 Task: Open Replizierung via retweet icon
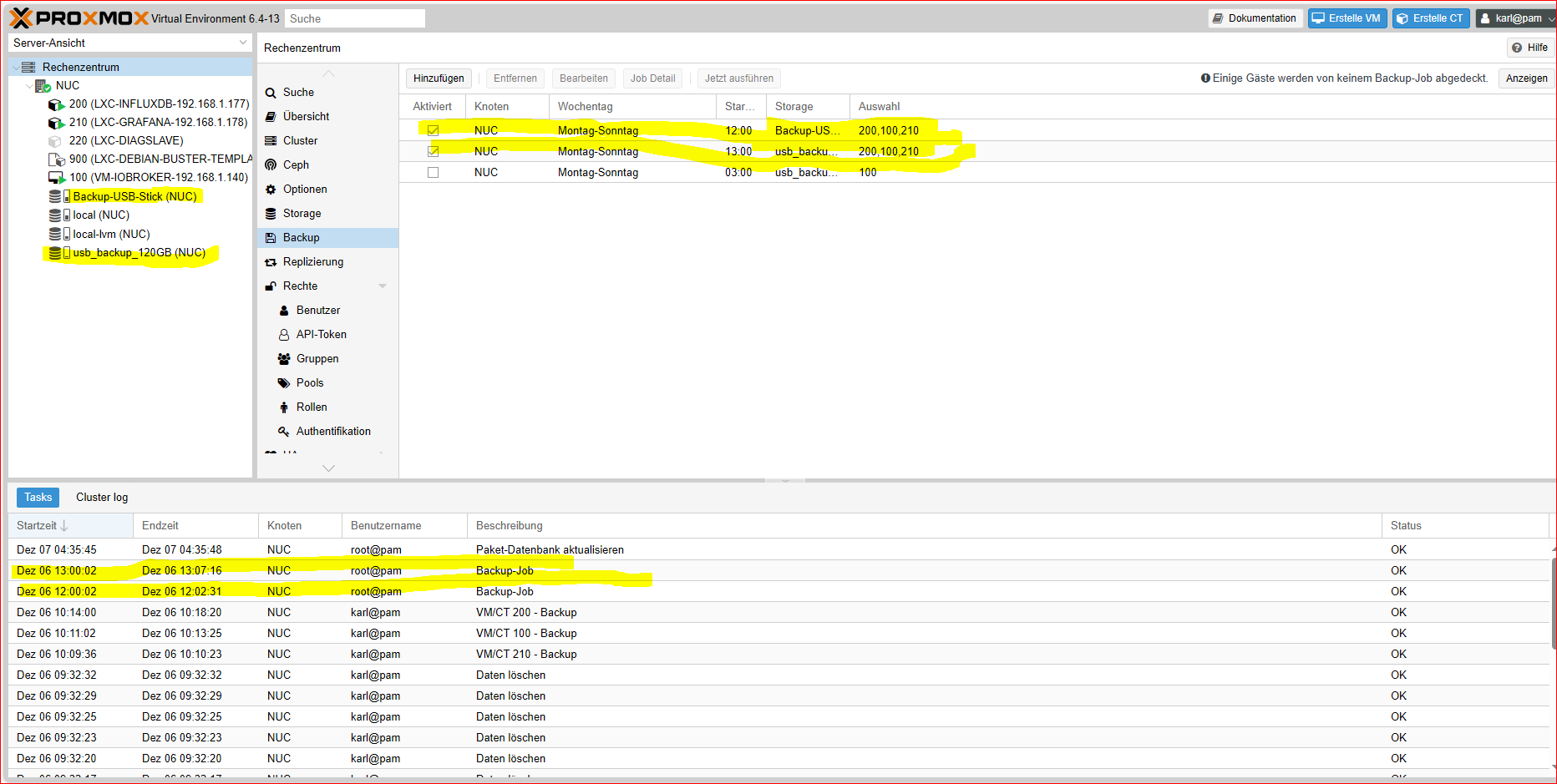(x=271, y=262)
